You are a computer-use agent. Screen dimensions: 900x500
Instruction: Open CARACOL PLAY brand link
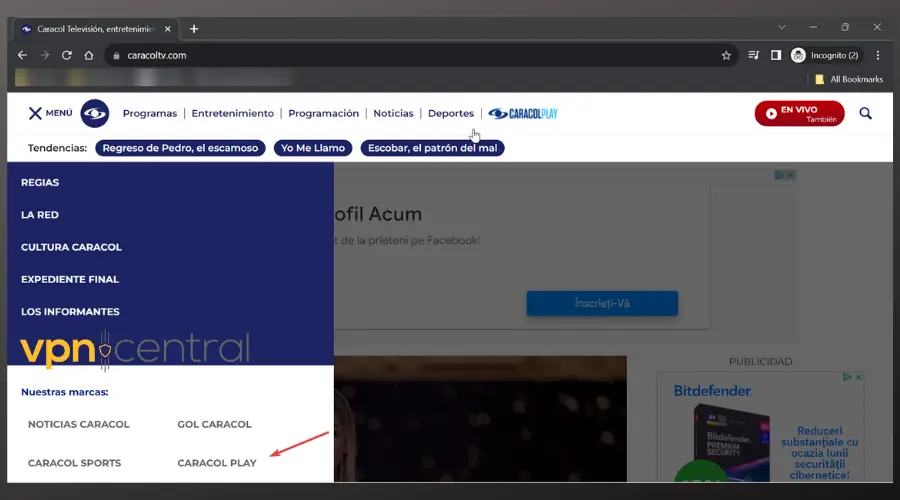click(217, 463)
